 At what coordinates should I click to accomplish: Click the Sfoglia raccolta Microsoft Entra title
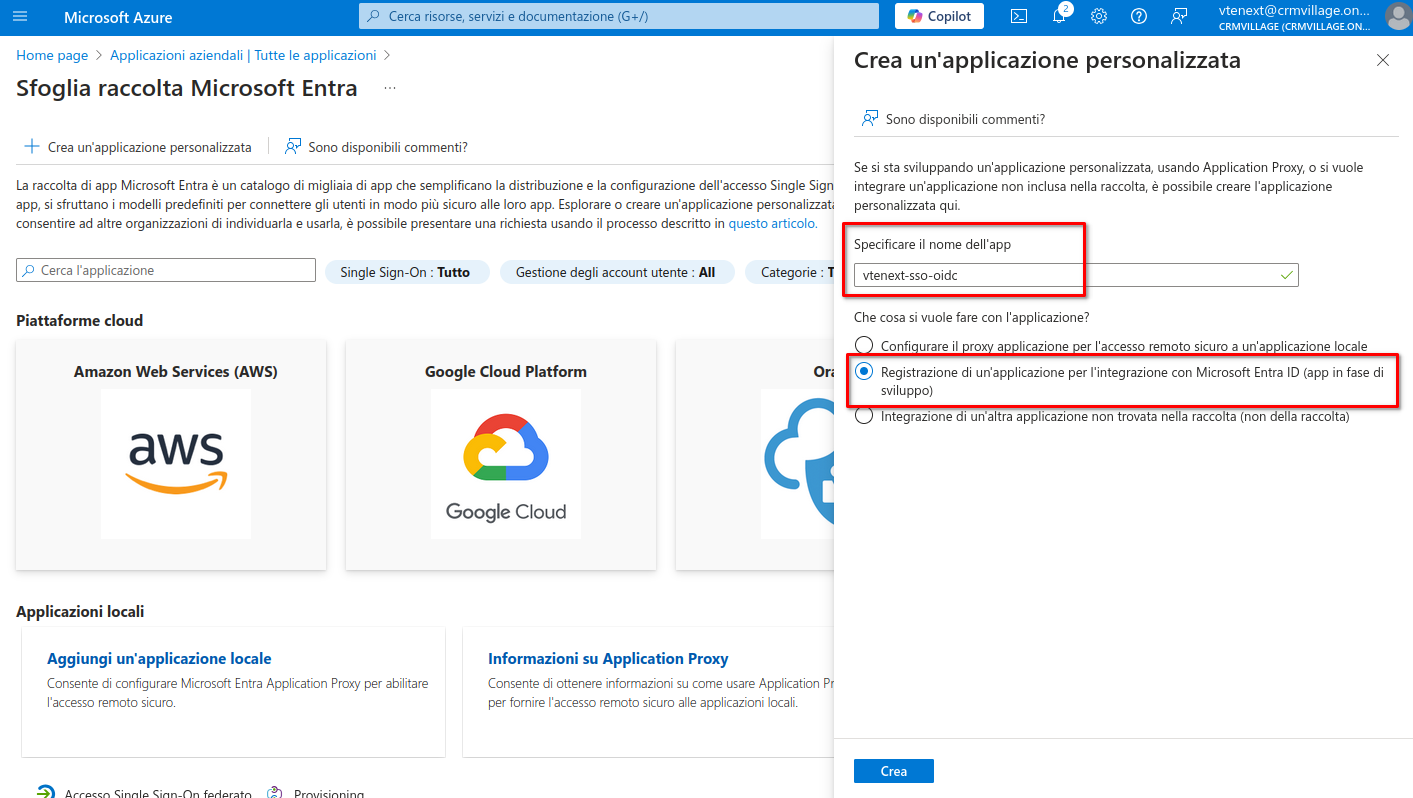pyautogui.click(x=187, y=88)
